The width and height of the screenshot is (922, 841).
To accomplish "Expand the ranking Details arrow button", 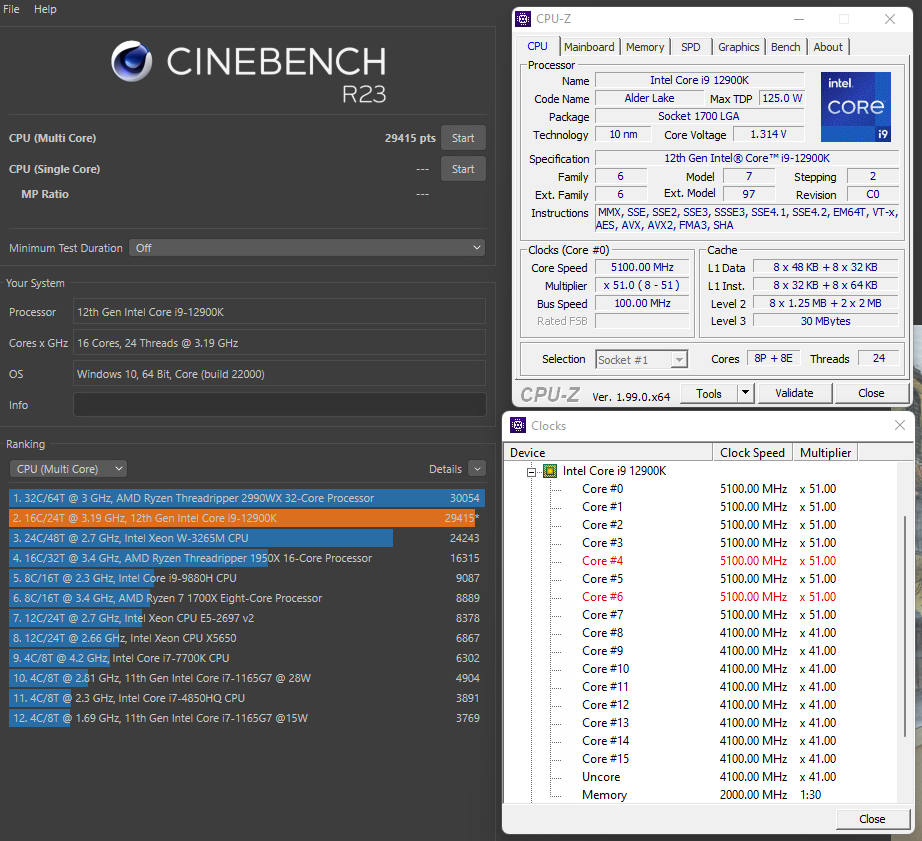I will point(477,469).
